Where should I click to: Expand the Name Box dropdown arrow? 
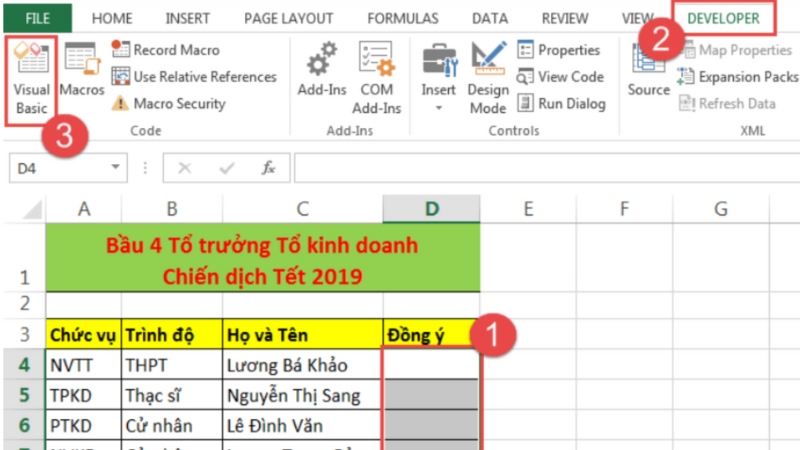(115, 167)
